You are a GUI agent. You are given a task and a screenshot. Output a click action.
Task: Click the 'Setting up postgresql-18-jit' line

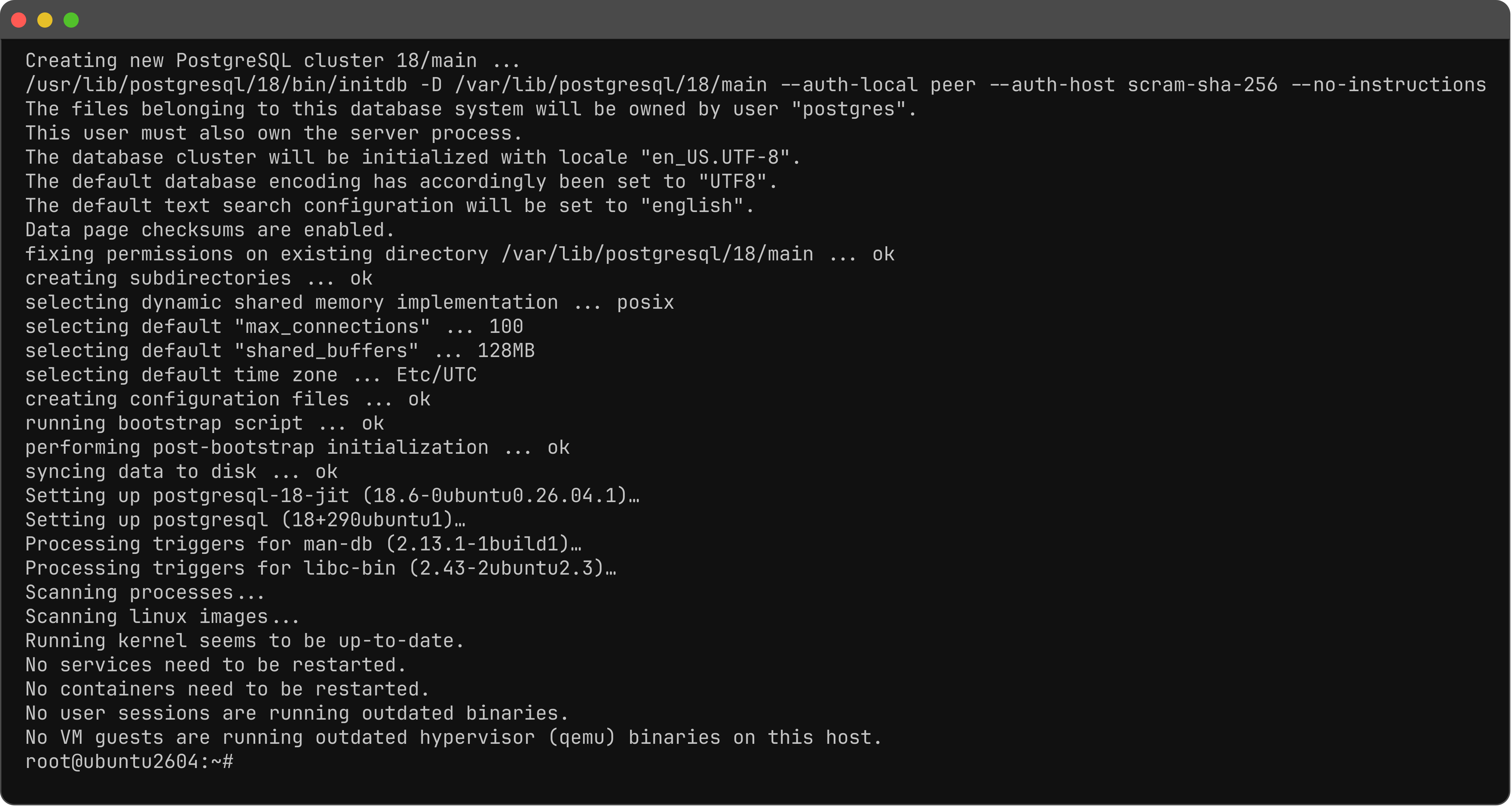[332, 495]
